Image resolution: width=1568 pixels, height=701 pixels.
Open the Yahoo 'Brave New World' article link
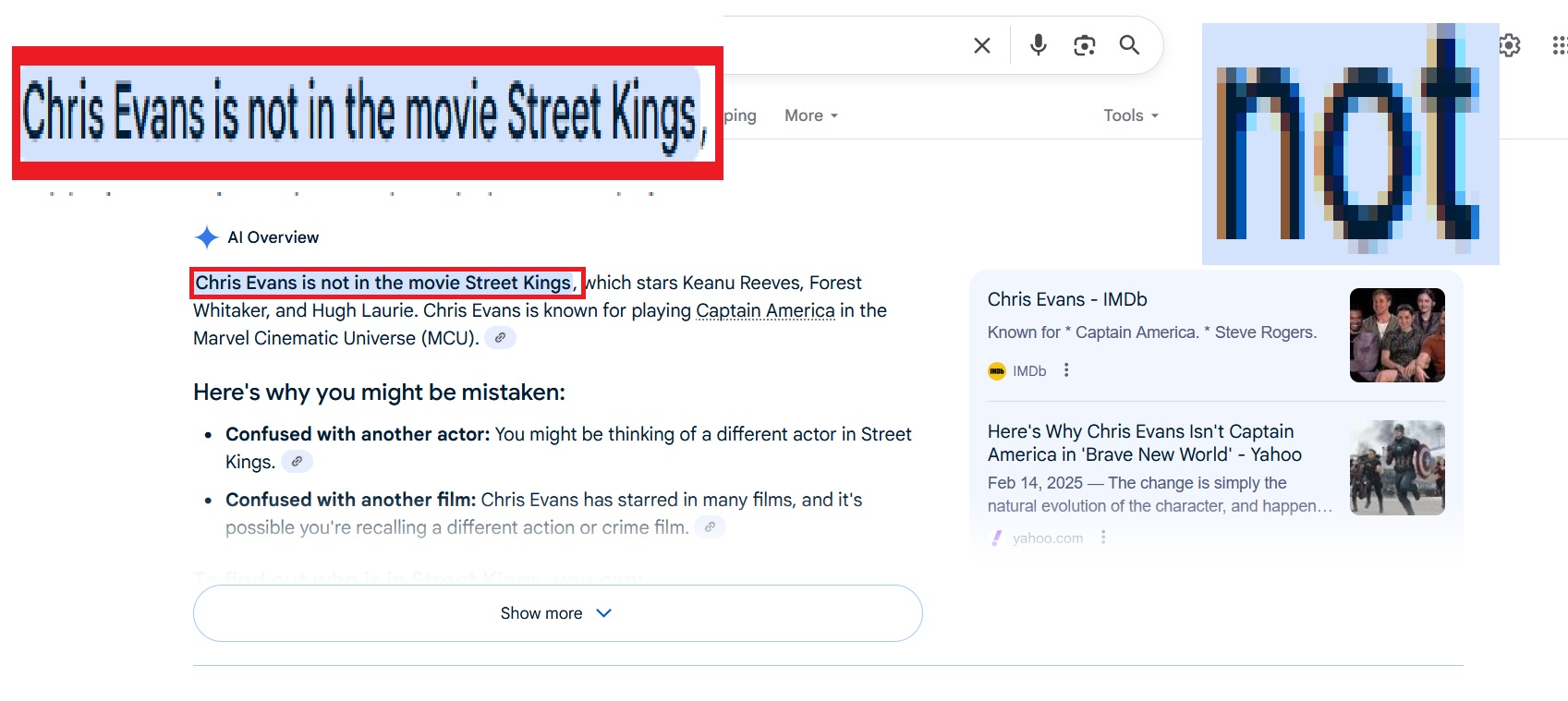click(1145, 442)
